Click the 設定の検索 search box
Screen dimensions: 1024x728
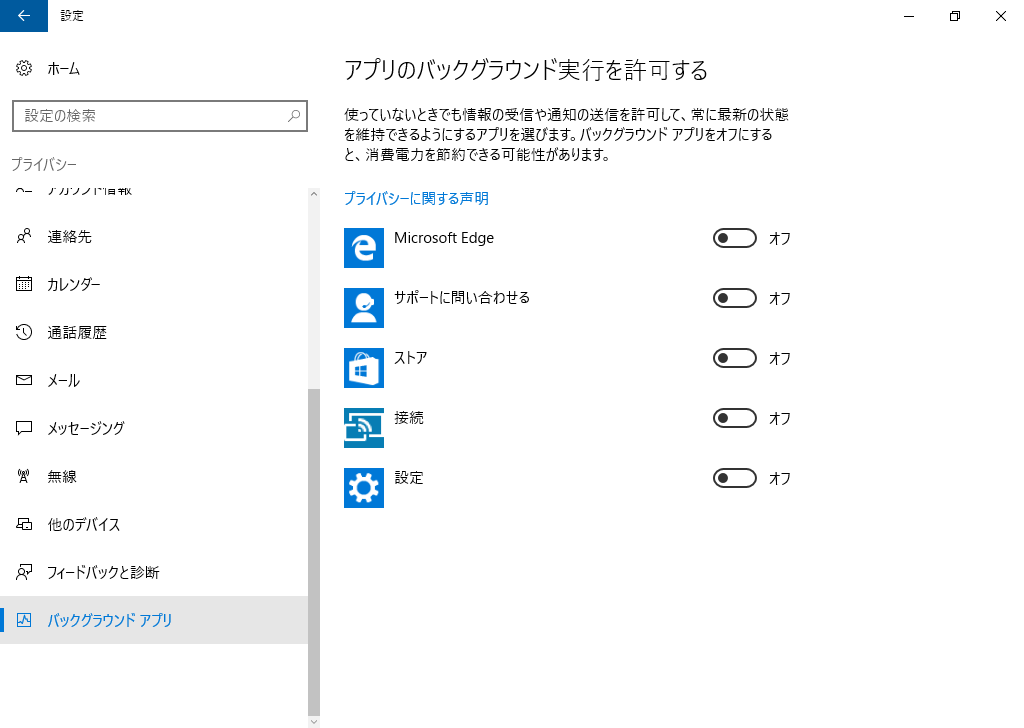point(150,116)
